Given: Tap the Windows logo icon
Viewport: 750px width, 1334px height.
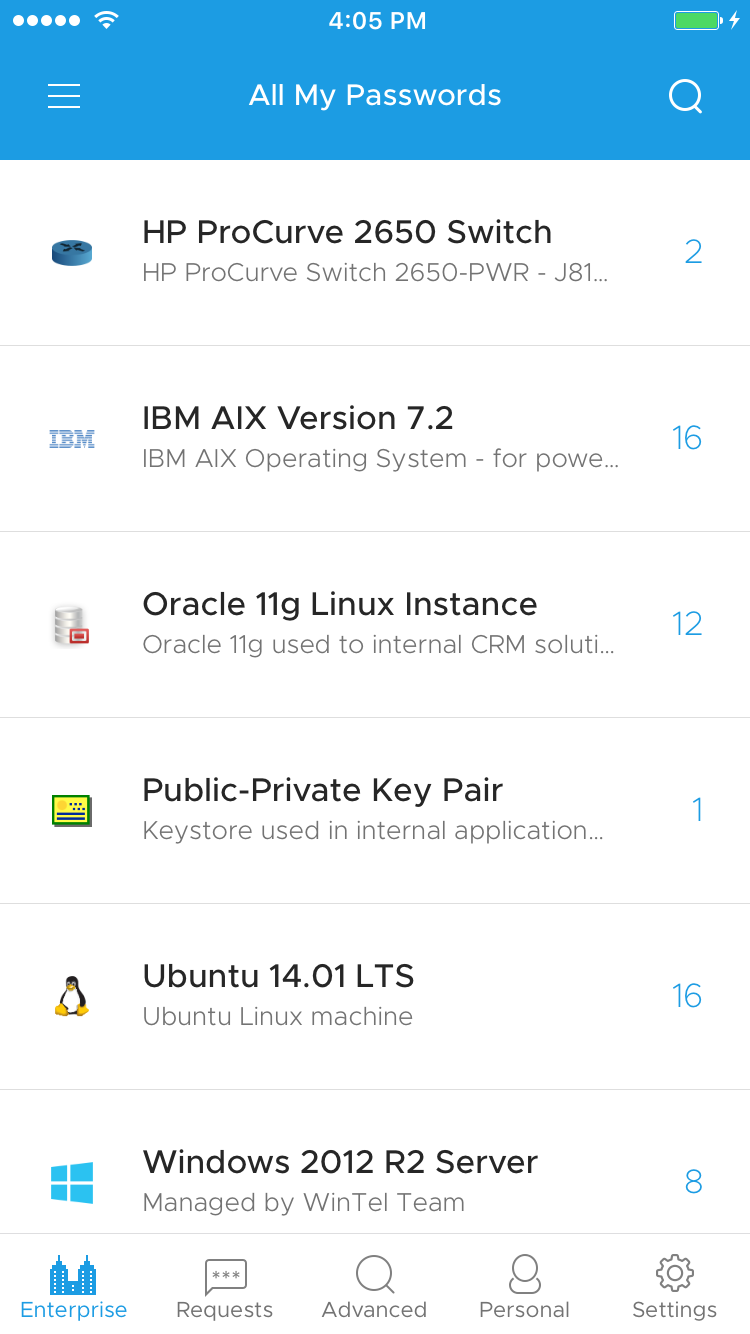Looking at the screenshot, I should (72, 1182).
